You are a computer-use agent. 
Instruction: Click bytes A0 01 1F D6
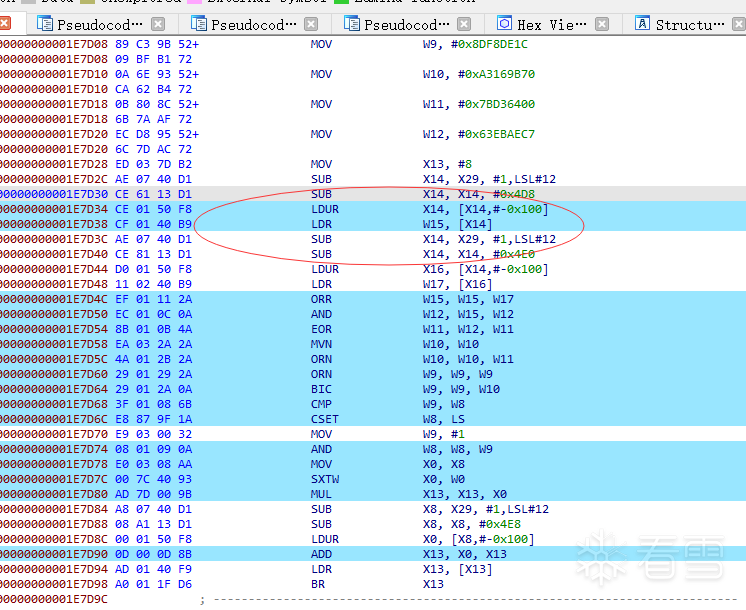click(153, 584)
